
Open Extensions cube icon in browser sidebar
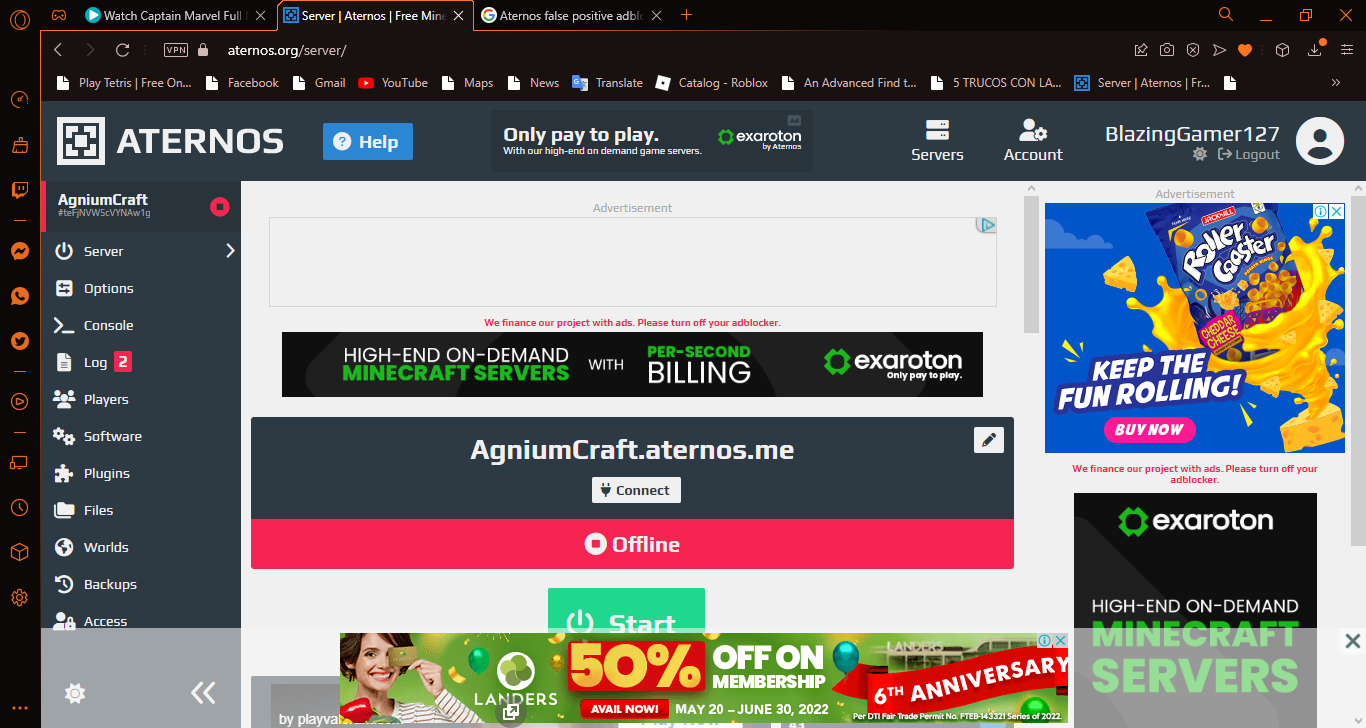19,552
